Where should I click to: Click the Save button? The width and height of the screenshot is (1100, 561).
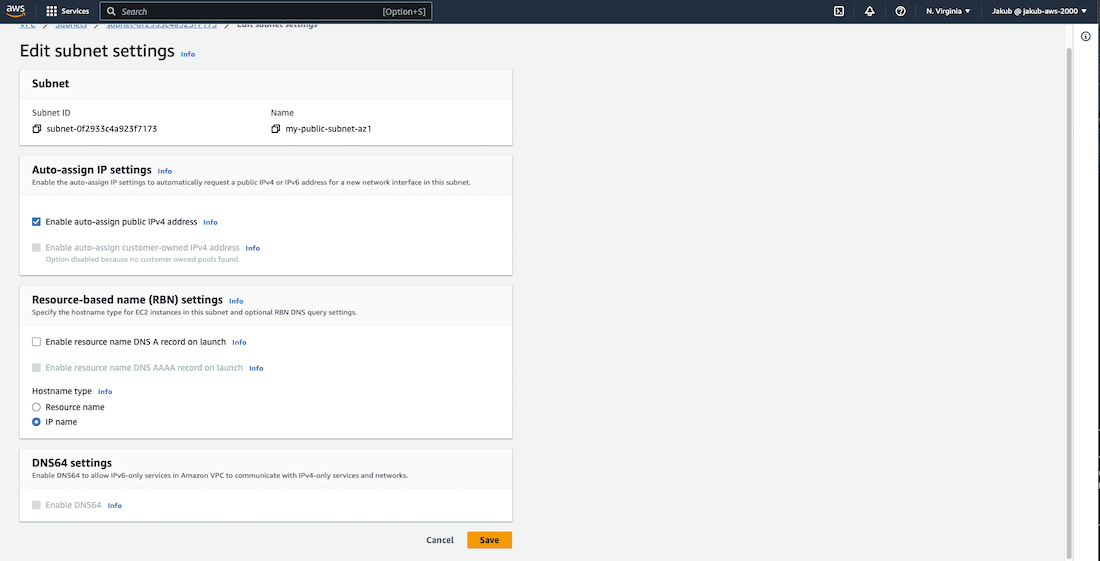[x=489, y=540]
